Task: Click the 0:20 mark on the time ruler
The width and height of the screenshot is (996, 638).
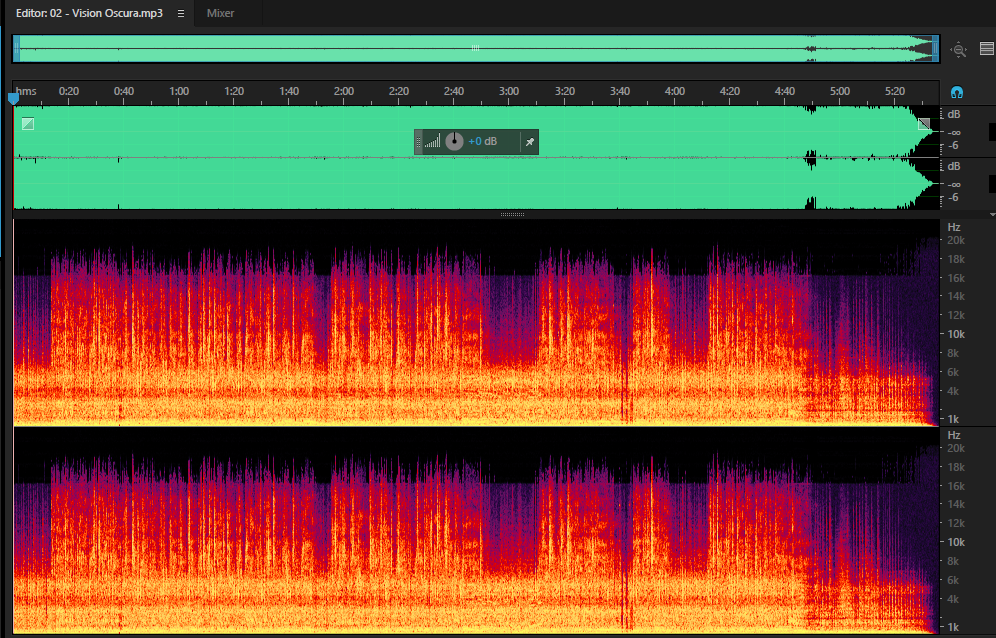Action: [69, 92]
